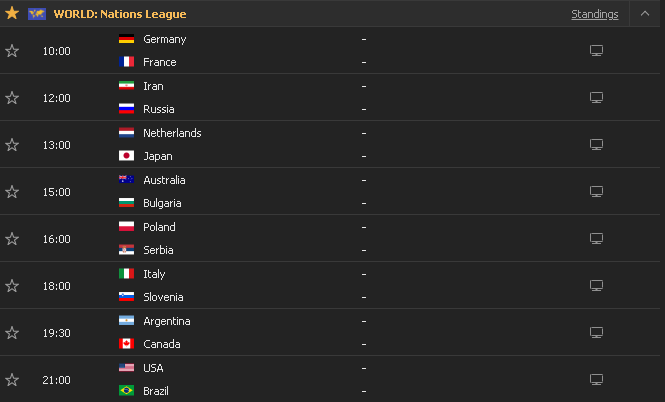Viewport: 665px width, 402px height.
Task: Select the Slovenia team name
Action: pos(163,297)
